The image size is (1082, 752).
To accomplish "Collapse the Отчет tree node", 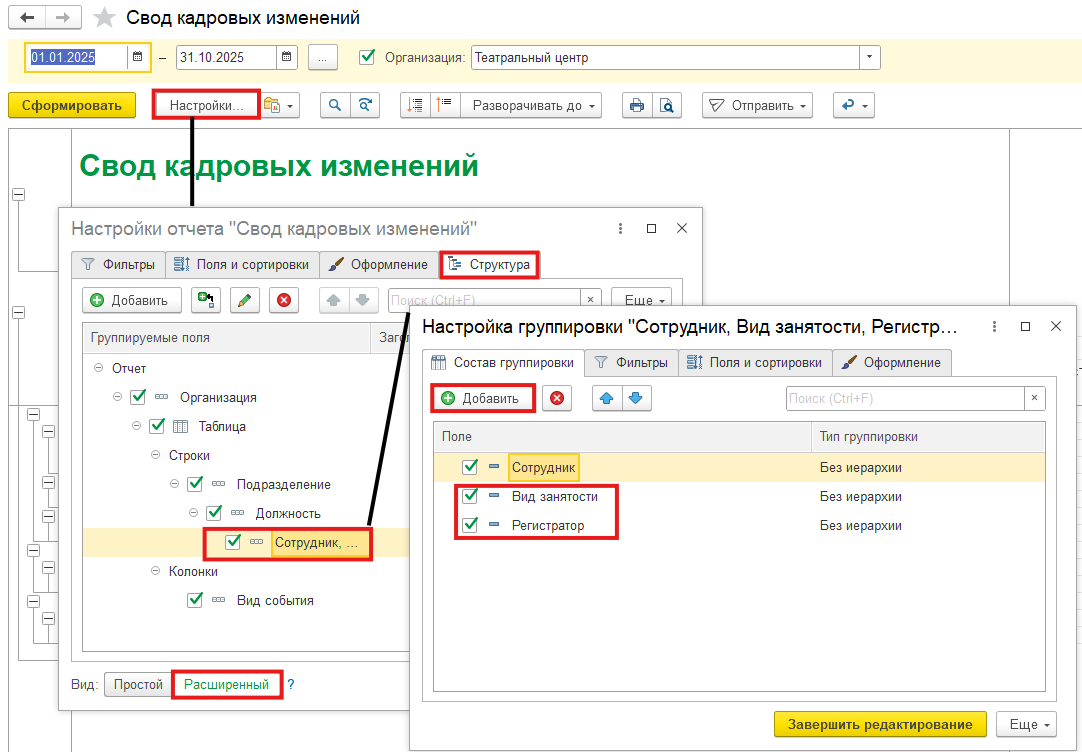I will (98, 368).
